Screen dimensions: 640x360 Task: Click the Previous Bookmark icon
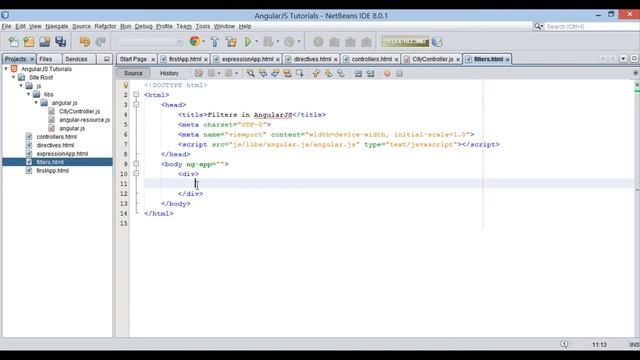click(316, 73)
